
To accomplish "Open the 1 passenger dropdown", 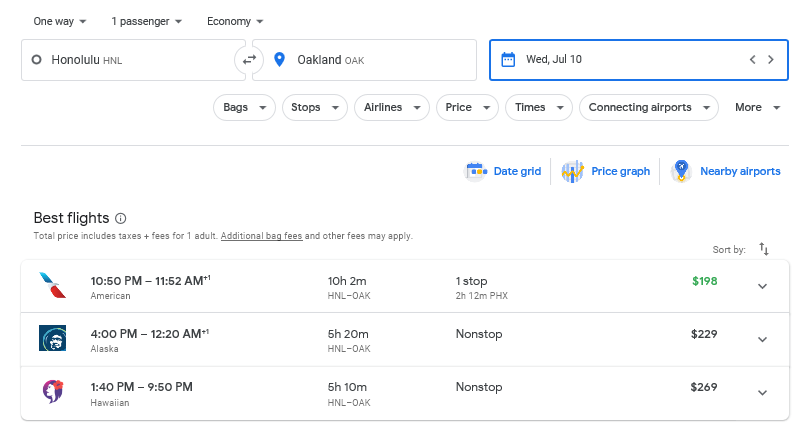I will pyautogui.click(x=147, y=21).
